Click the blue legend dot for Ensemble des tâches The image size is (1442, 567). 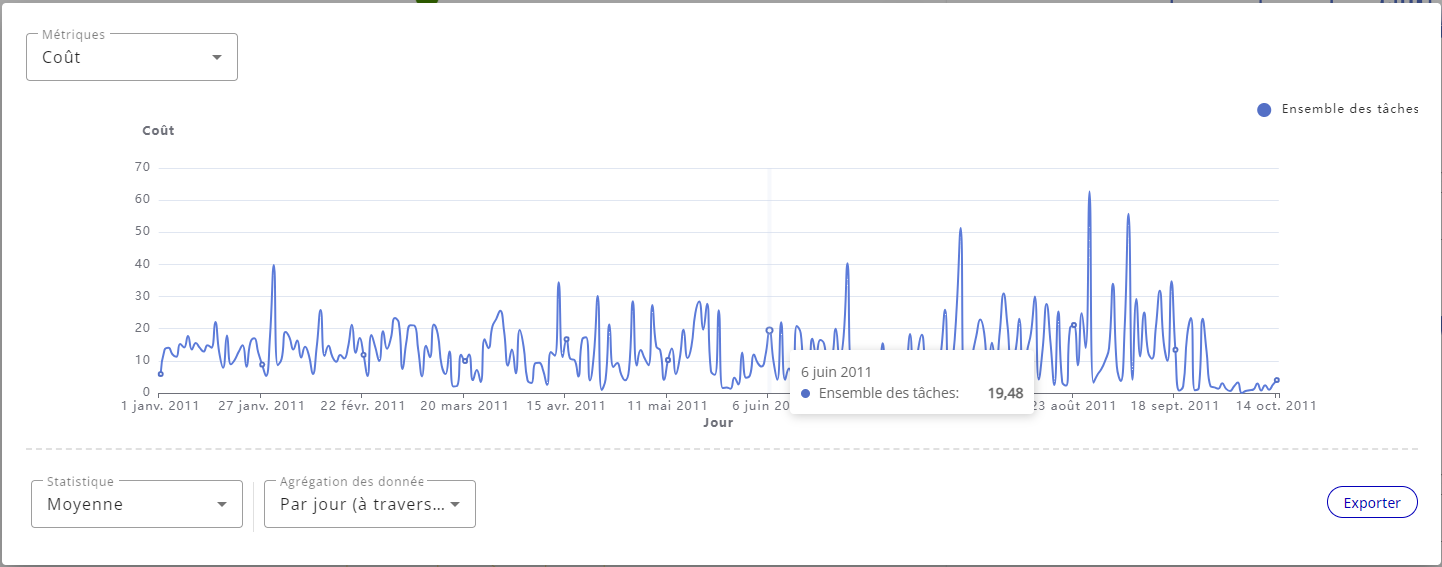[x=1264, y=110]
